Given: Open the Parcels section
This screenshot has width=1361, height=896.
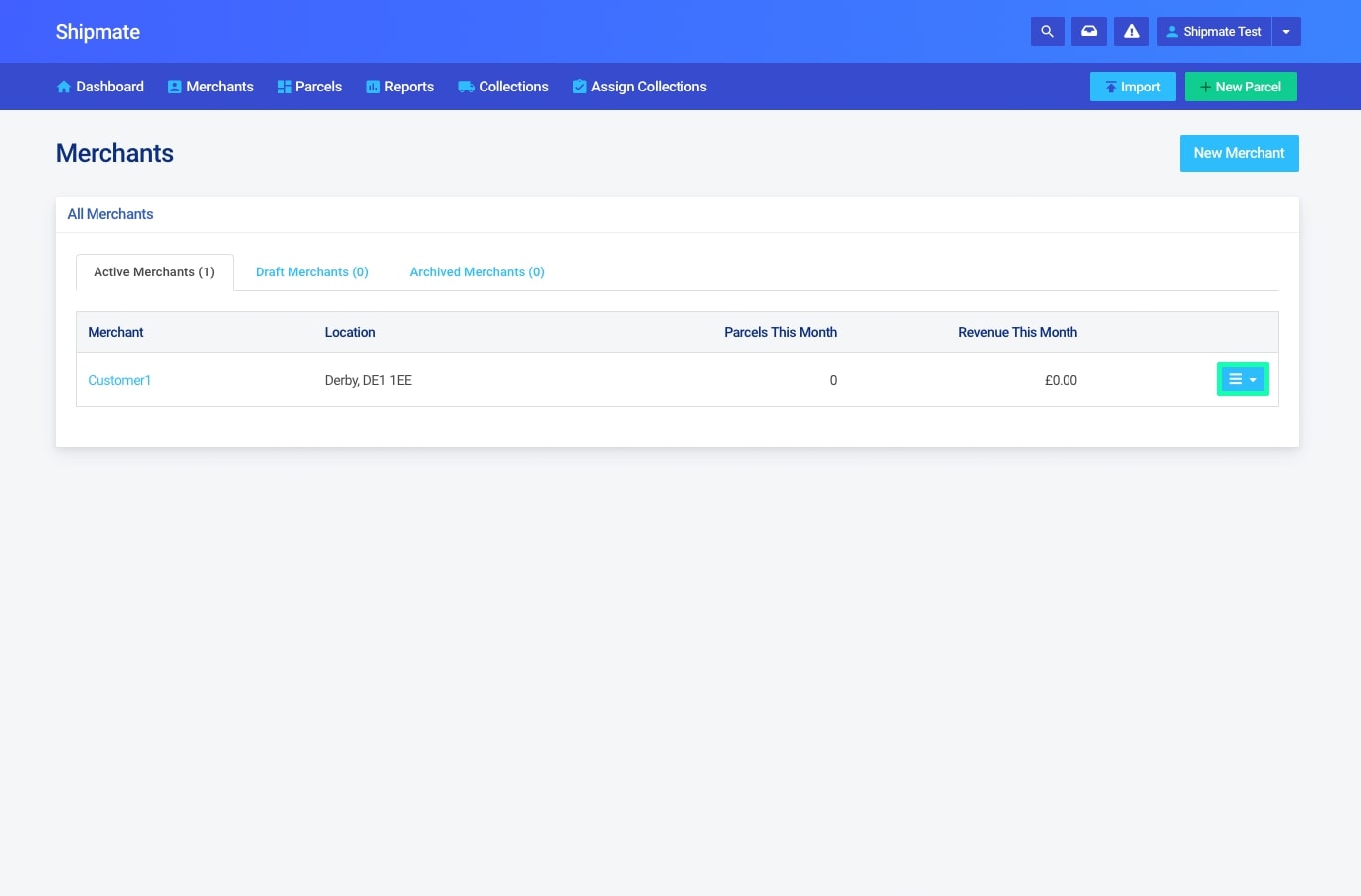Looking at the screenshot, I should click(x=309, y=87).
